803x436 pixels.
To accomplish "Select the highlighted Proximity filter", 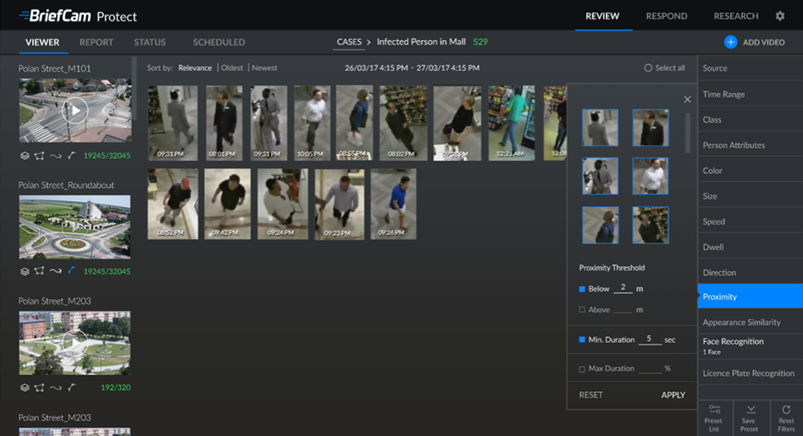I will (x=750, y=296).
